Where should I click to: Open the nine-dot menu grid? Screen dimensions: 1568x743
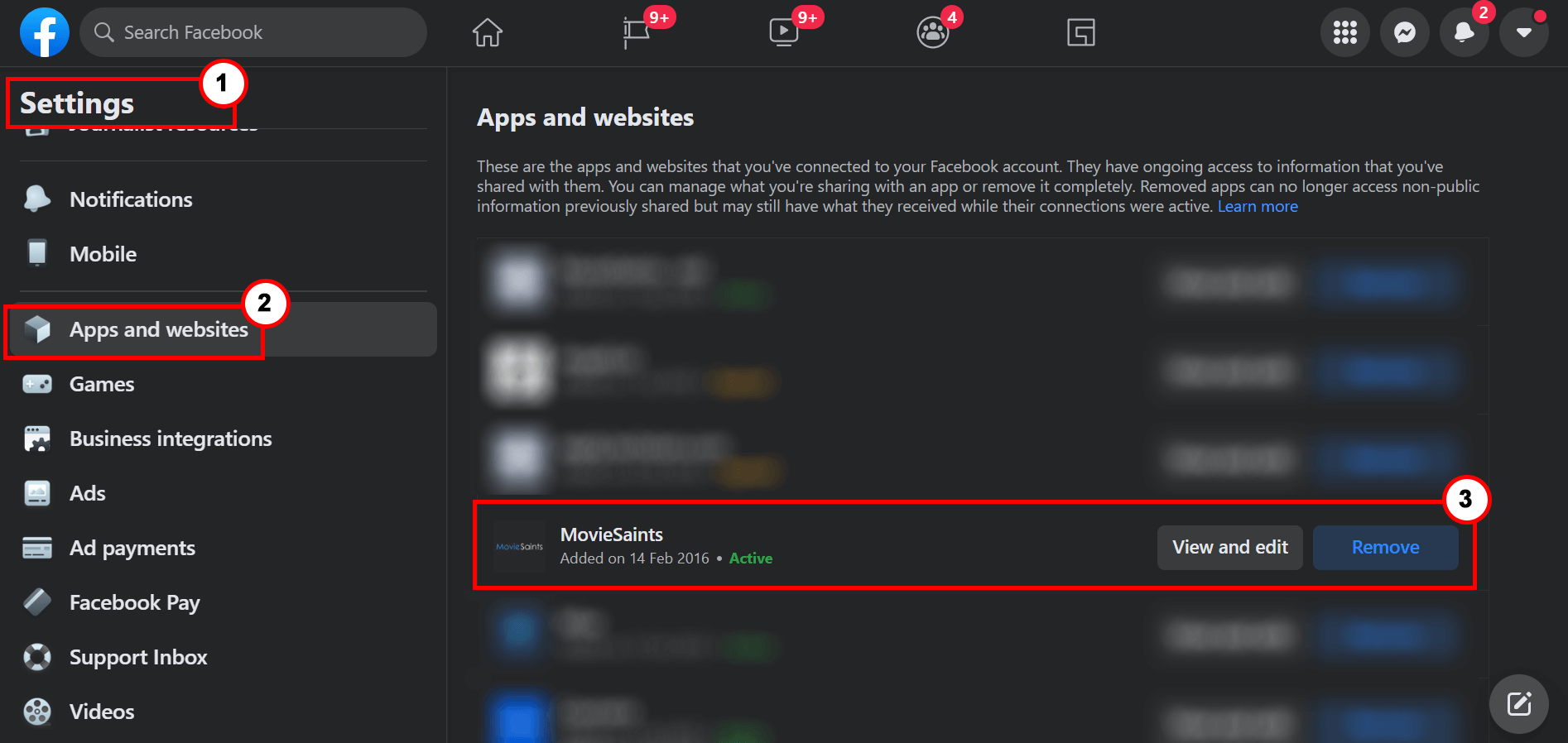click(1345, 32)
